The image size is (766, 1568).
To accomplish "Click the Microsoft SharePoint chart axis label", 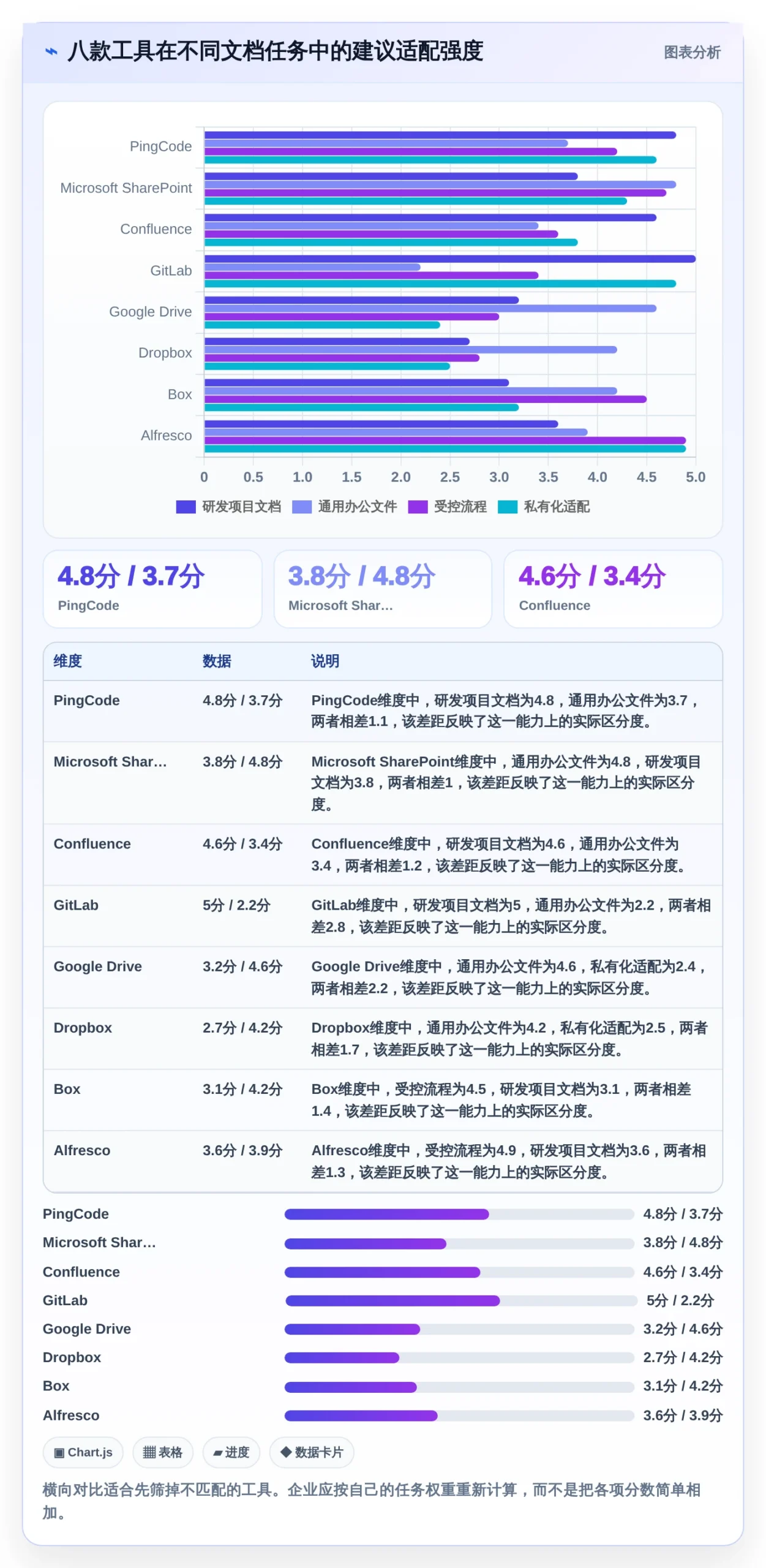I will (126, 188).
